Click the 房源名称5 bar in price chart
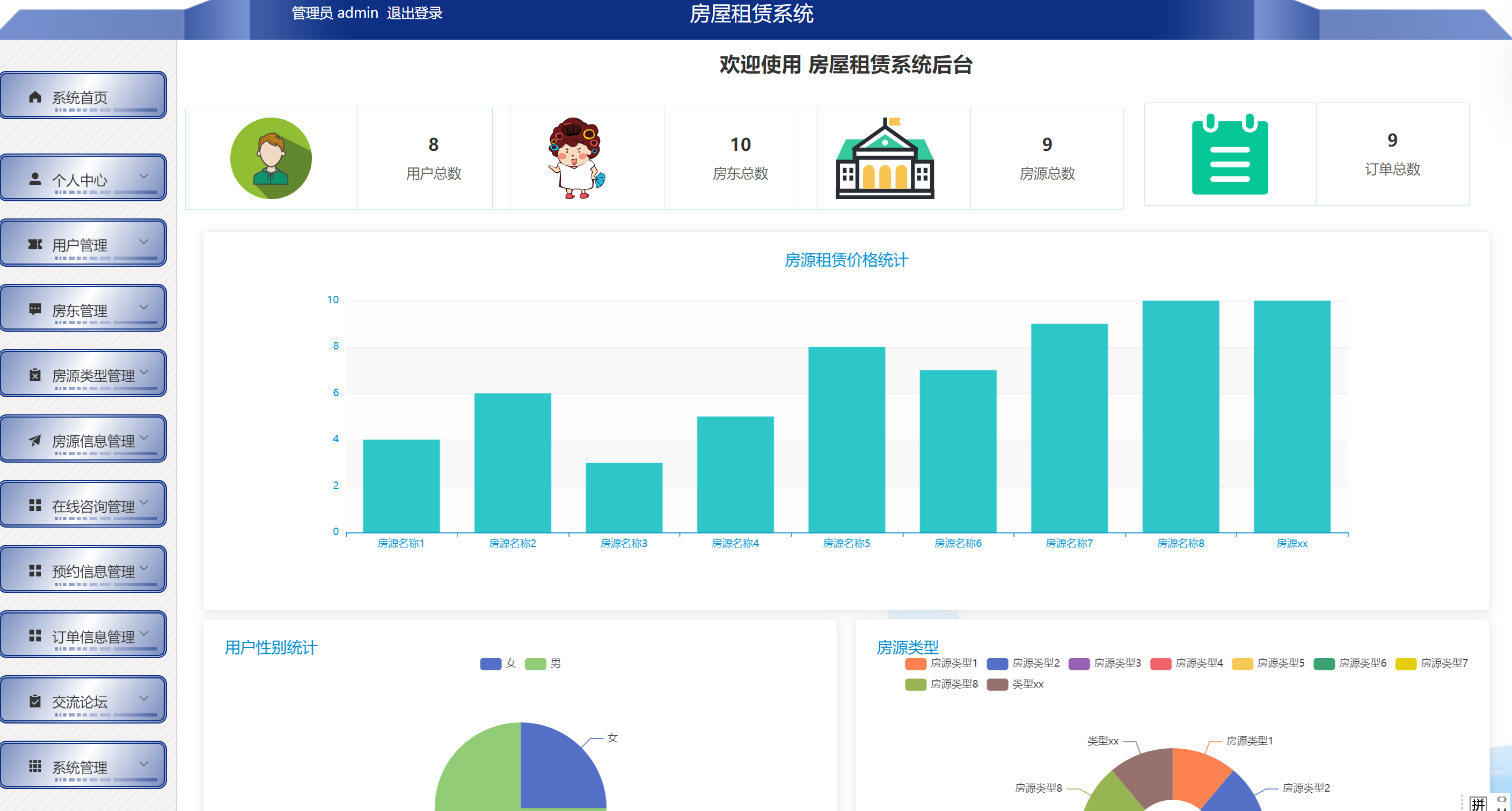 pyautogui.click(x=846, y=440)
